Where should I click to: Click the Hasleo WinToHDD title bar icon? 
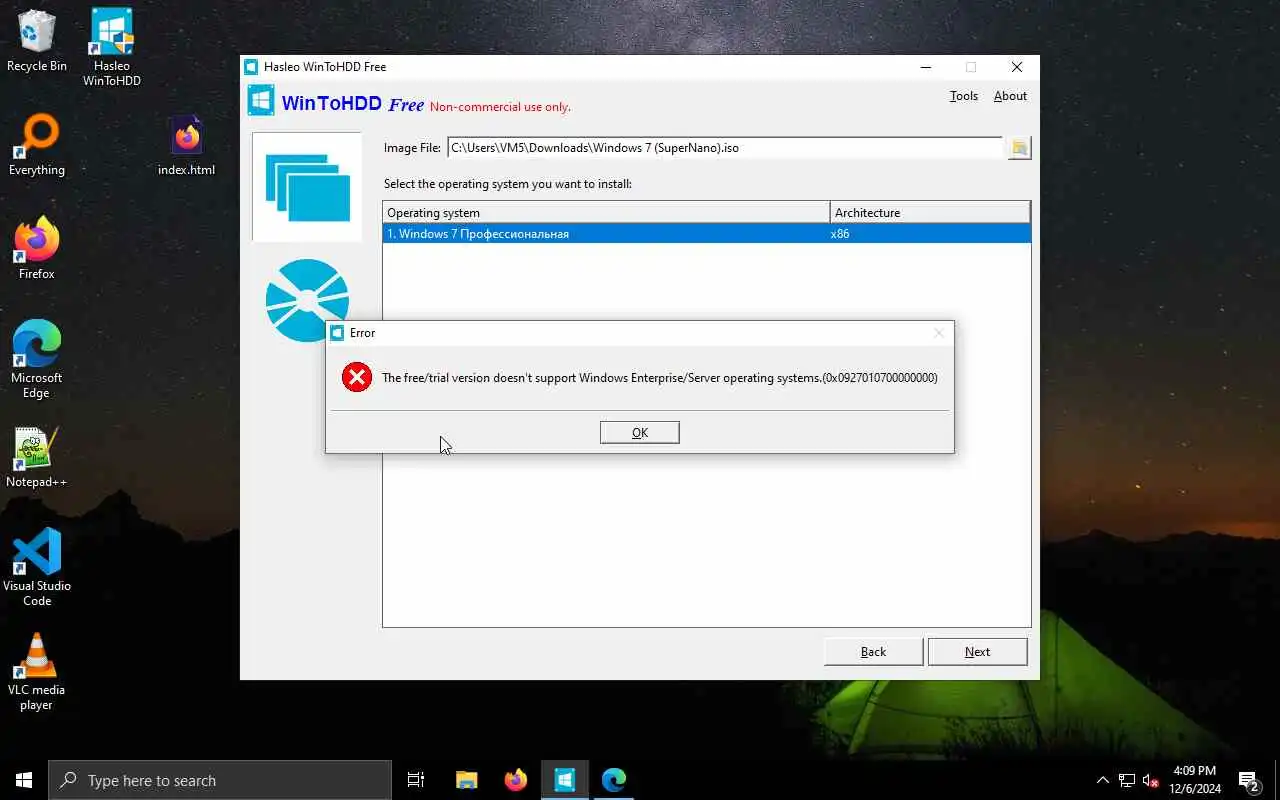pyautogui.click(x=251, y=67)
